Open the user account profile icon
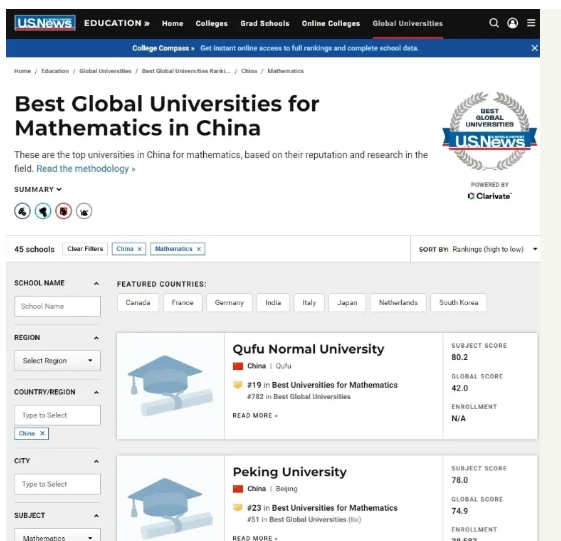Viewport: 561px width, 541px height. click(512, 23)
